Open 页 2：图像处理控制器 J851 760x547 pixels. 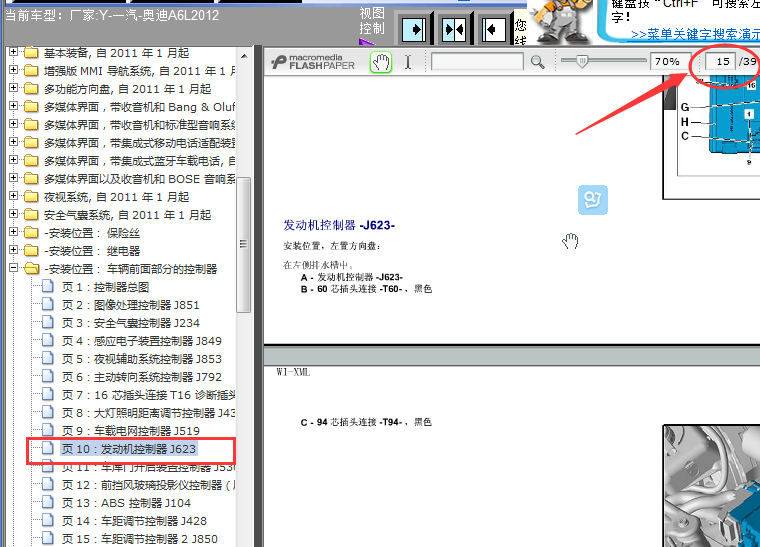pos(130,305)
